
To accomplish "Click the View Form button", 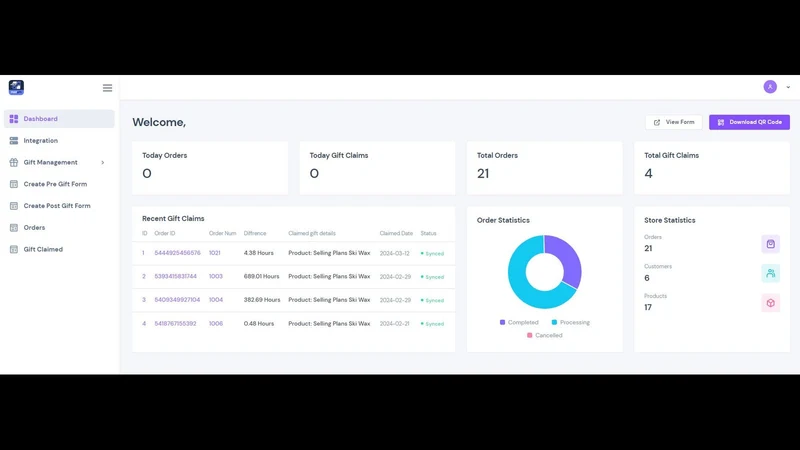I will pos(673,122).
